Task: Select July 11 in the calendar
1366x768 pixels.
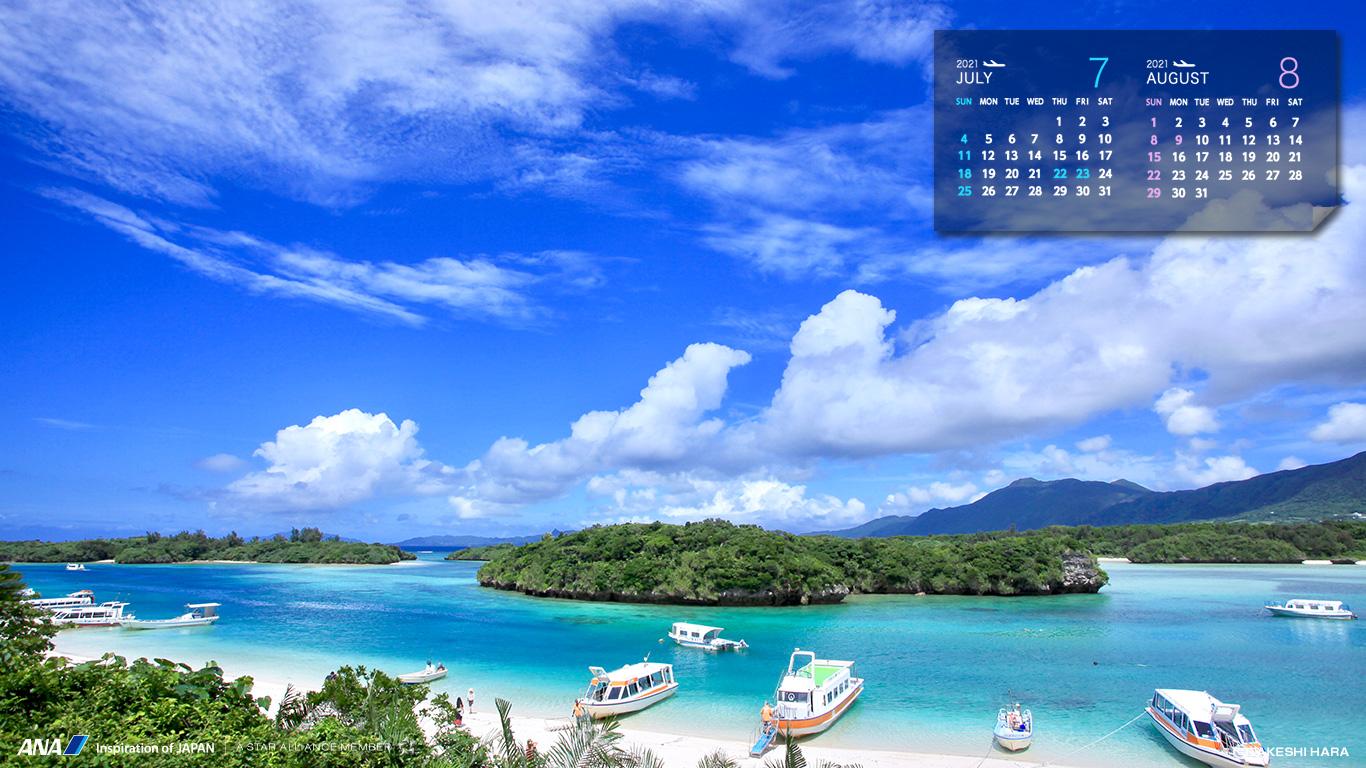Action: pos(964,156)
